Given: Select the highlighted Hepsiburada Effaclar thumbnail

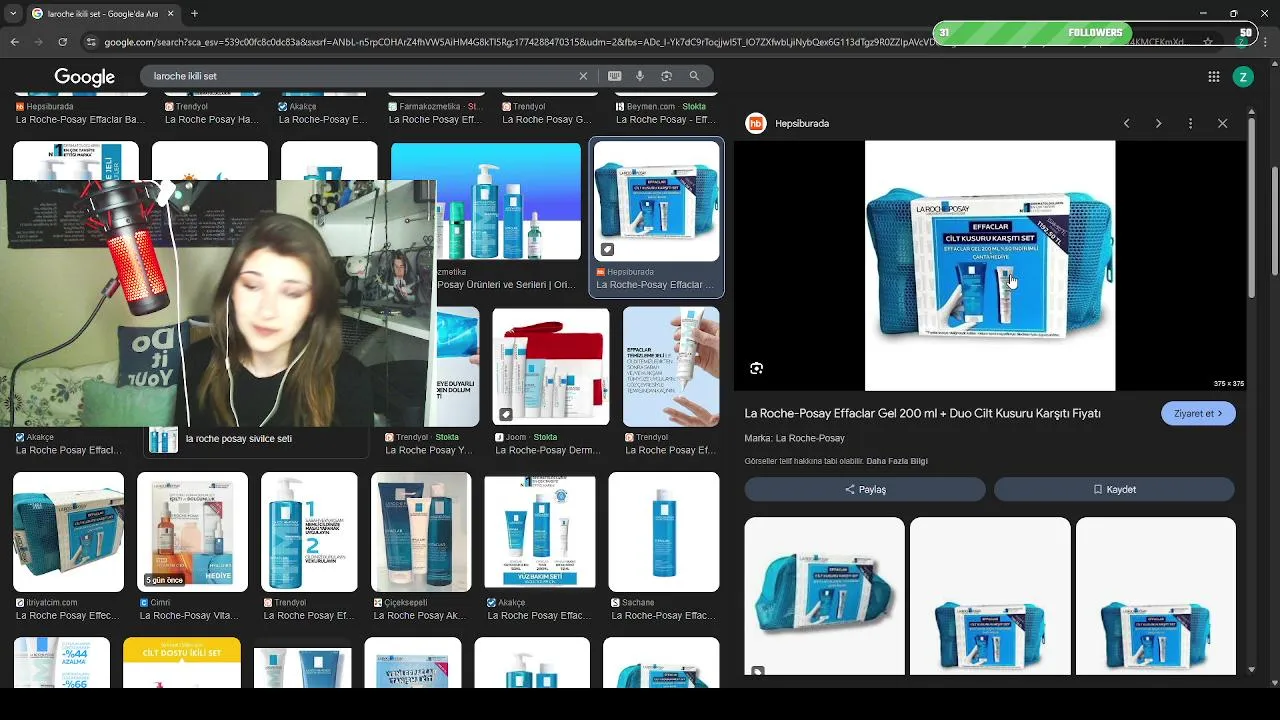Looking at the screenshot, I should [x=656, y=201].
